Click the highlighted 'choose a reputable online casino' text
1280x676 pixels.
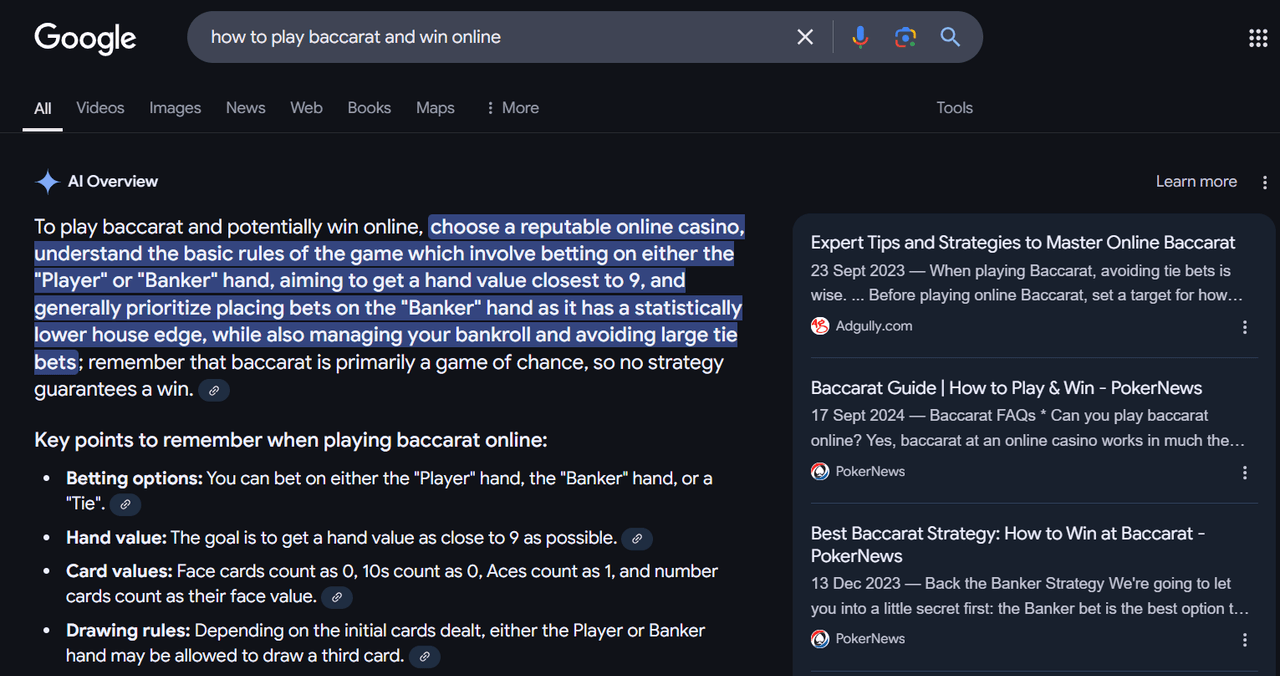[x=587, y=228]
